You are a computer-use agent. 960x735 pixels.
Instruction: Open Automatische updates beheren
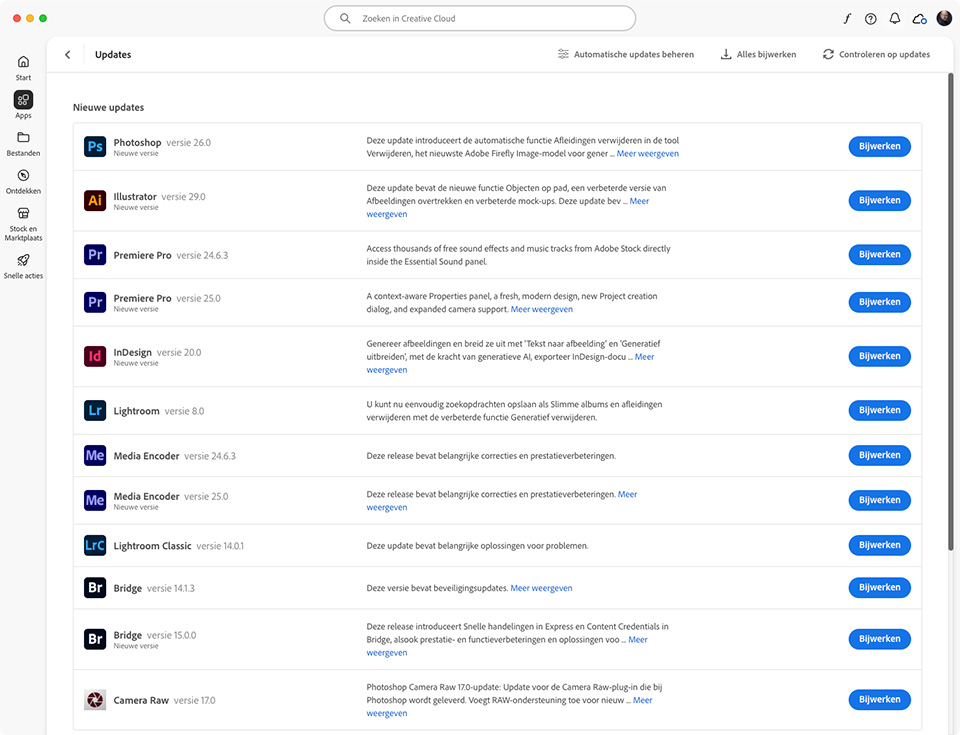626,55
